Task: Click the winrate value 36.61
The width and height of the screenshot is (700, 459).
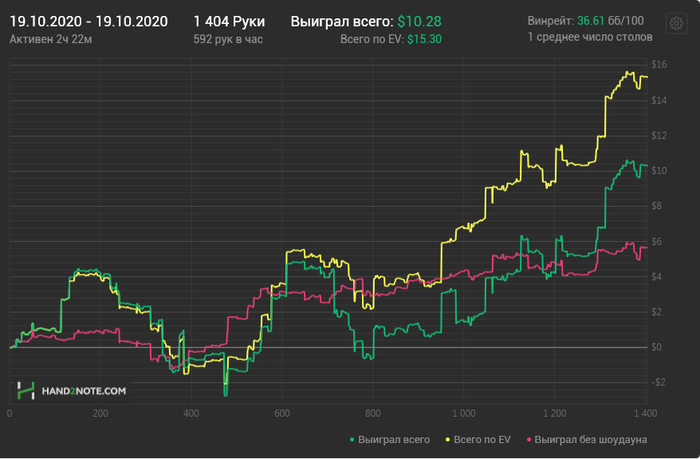Action: (591, 21)
